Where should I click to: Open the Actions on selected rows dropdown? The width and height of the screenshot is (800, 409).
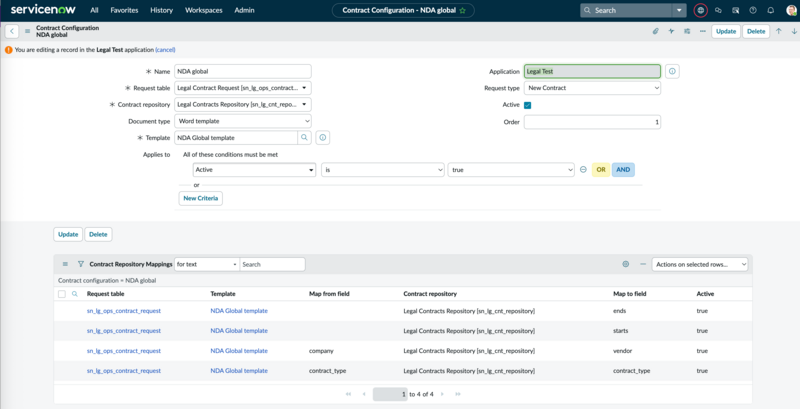(x=699, y=264)
